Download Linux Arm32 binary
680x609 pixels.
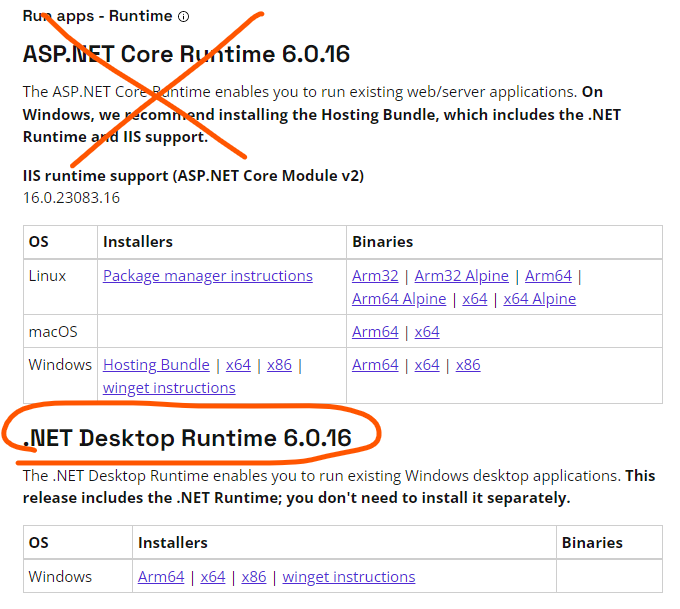point(375,276)
